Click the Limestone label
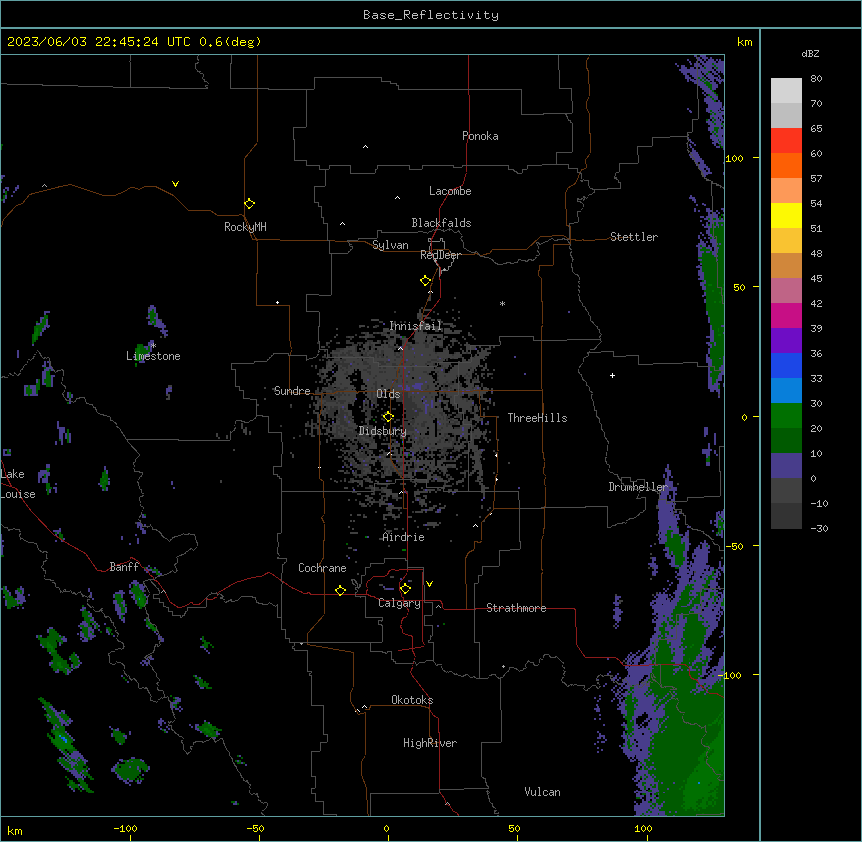 tap(153, 356)
